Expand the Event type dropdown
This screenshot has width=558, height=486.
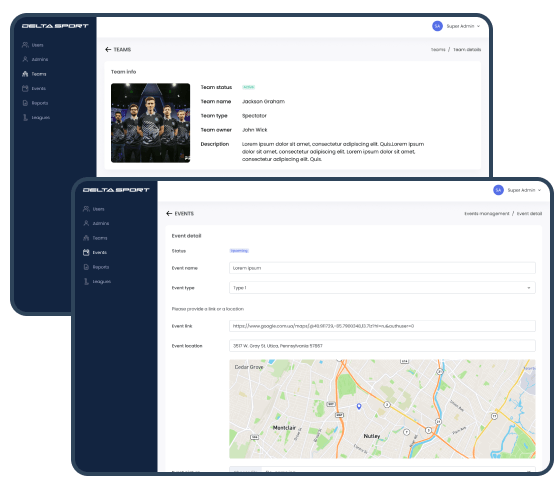[x=382, y=288]
